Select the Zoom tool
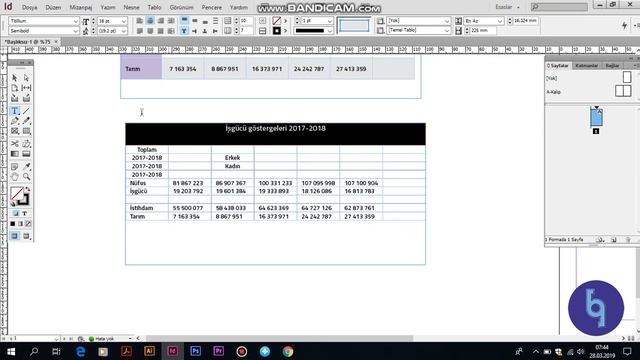The height and width of the screenshot is (360, 640). pos(26,177)
